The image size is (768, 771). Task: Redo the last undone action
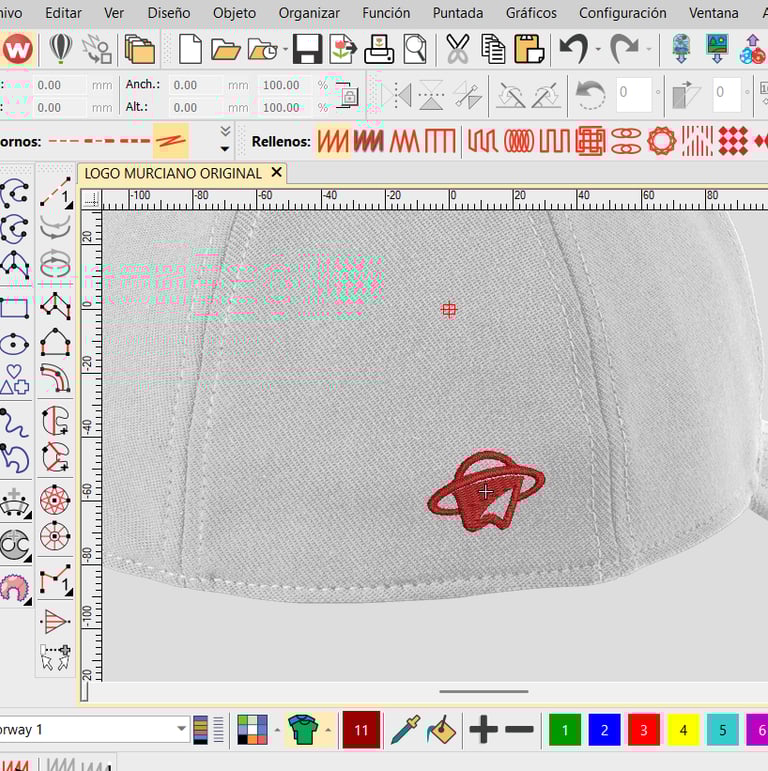[x=624, y=49]
